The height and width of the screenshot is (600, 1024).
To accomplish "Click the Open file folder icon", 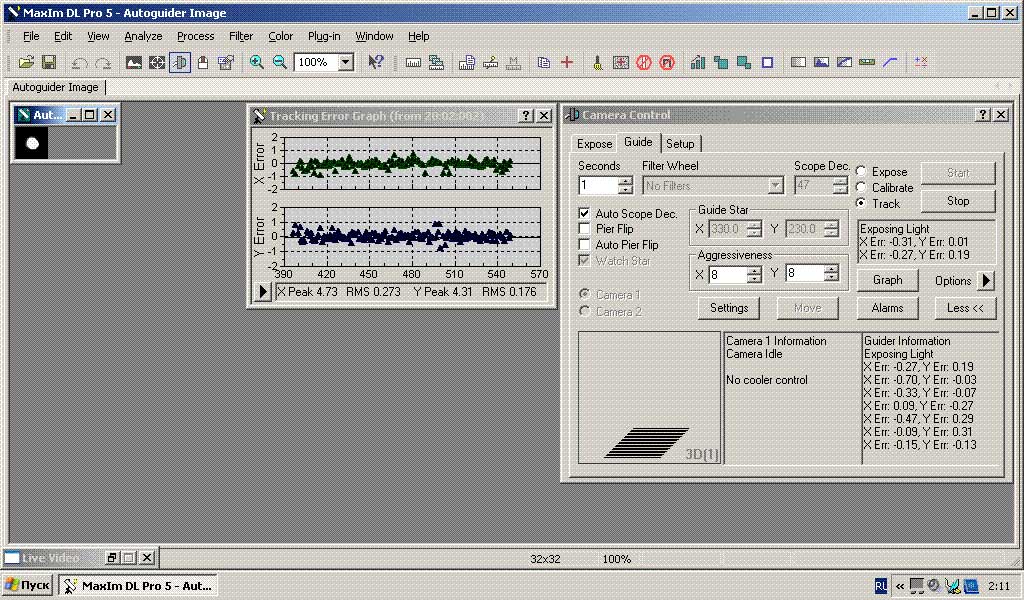I will pyautogui.click(x=27, y=62).
